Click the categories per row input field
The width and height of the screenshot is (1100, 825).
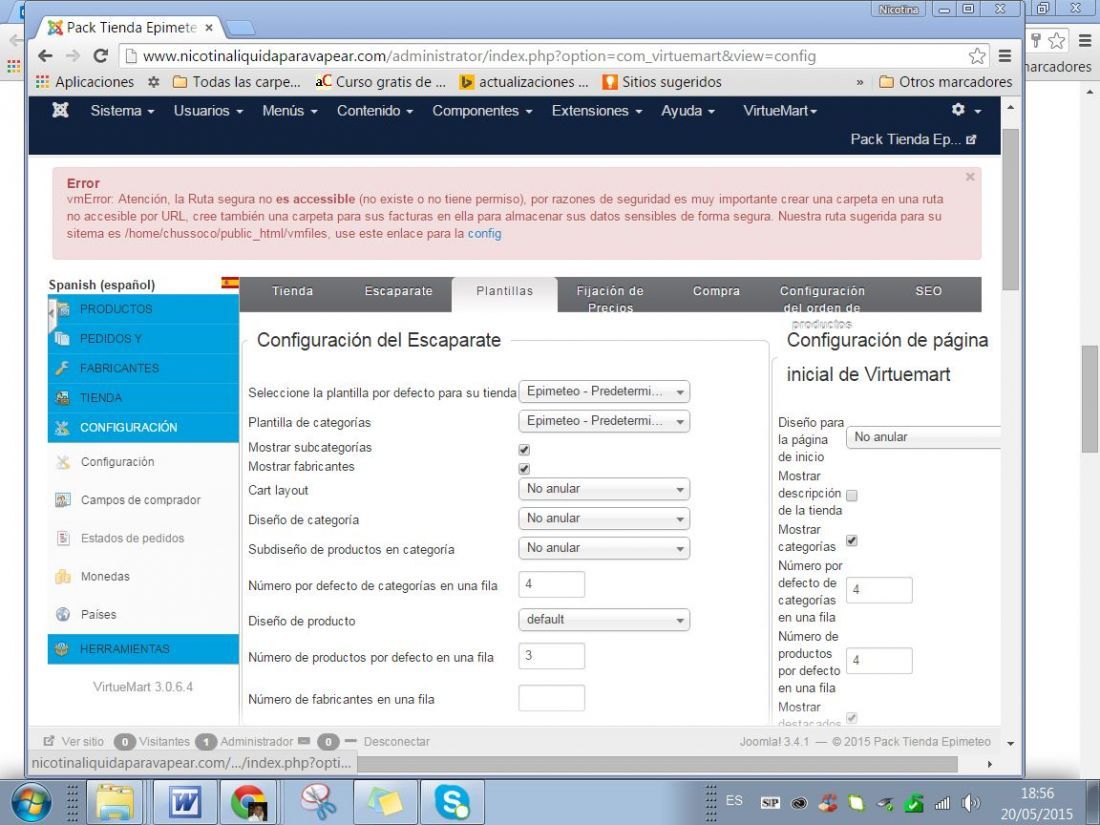click(x=551, y=584)
